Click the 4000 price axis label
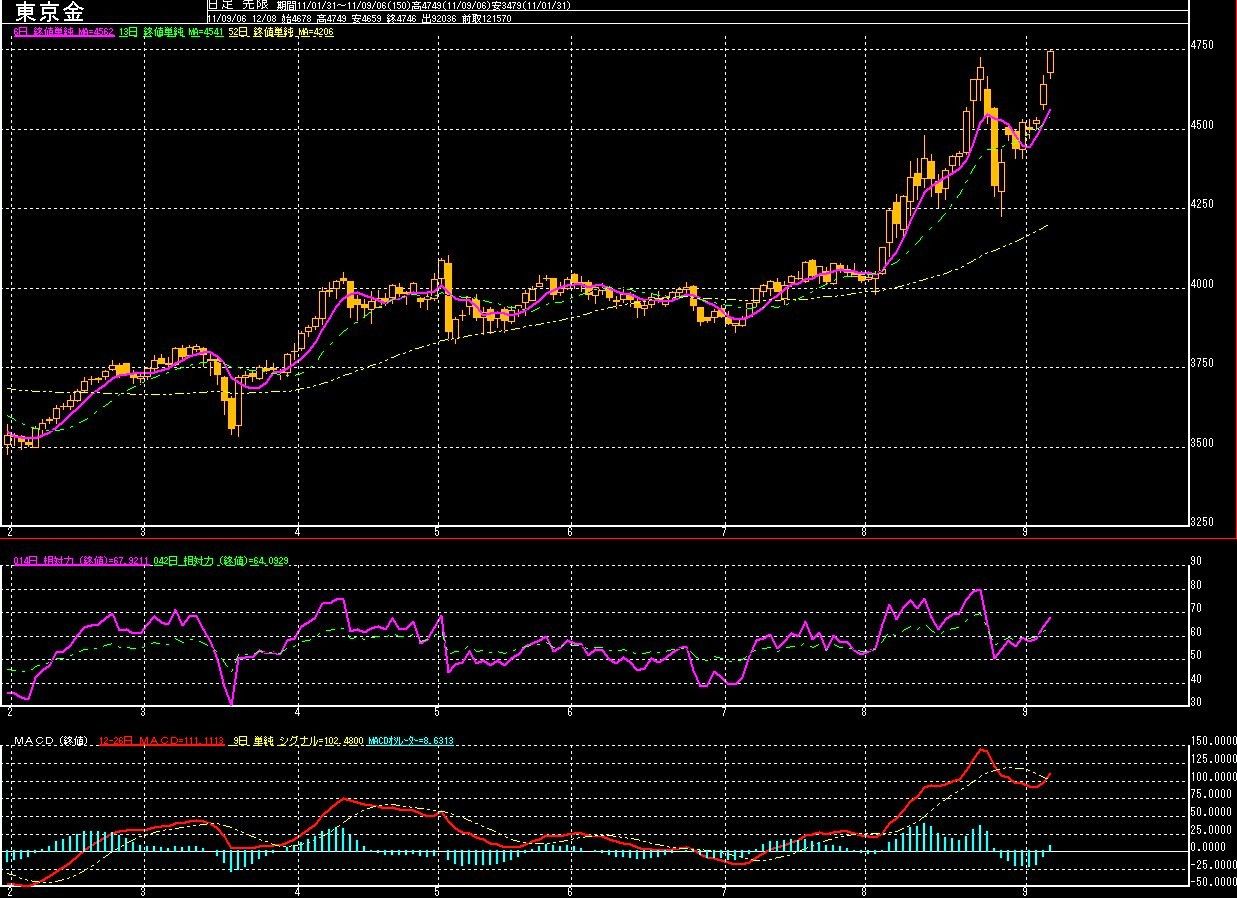Image resolution: width=1237 pixels, height=898 pixels. (1202, 284)
